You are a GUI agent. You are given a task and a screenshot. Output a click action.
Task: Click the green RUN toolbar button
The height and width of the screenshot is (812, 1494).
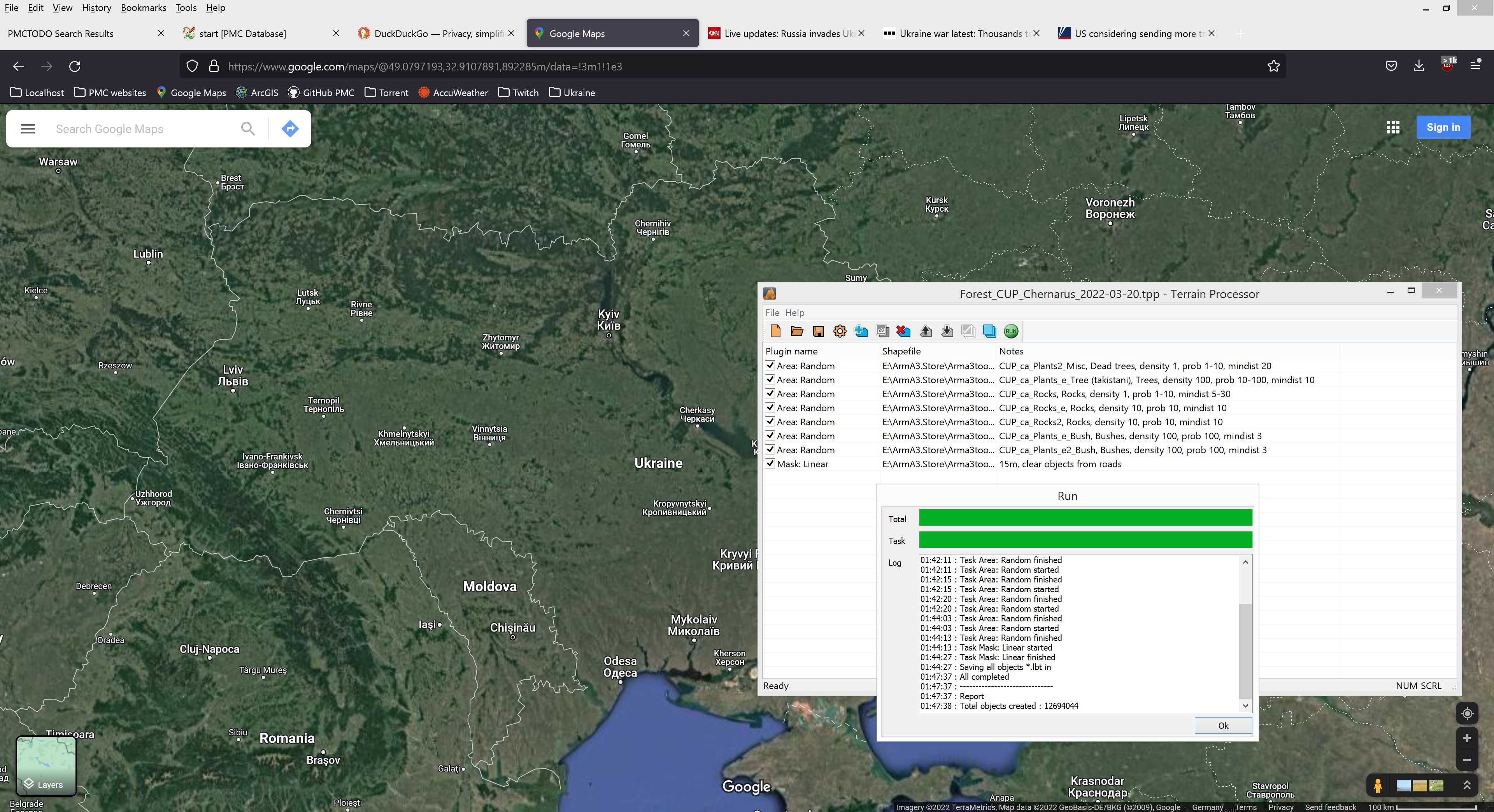tap(1010, 331)
